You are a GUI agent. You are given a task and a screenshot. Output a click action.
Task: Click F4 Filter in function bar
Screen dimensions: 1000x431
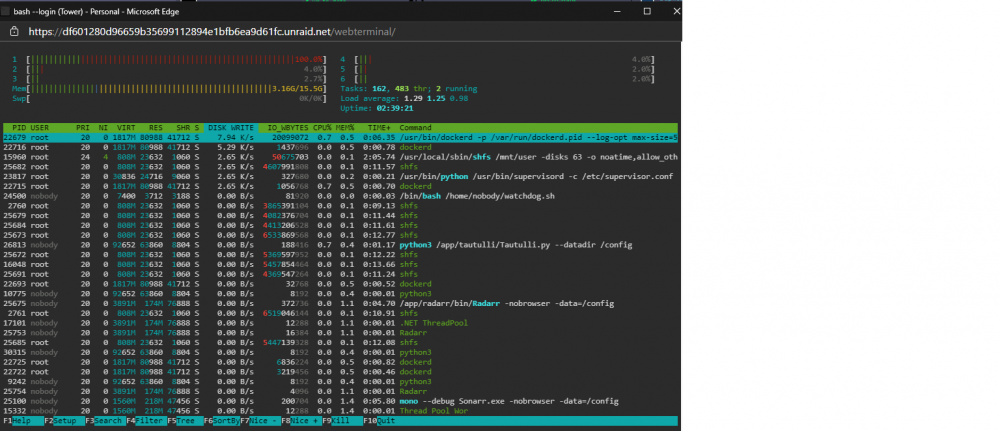145,421
